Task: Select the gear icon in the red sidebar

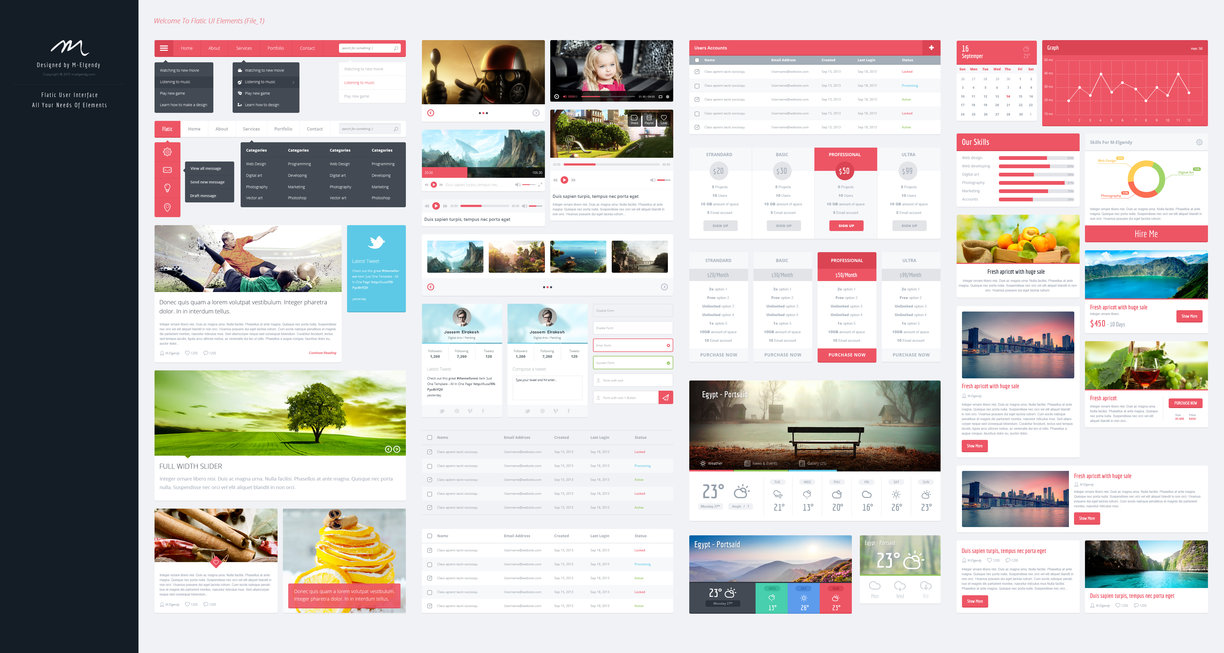Action: tap(167, 152)
